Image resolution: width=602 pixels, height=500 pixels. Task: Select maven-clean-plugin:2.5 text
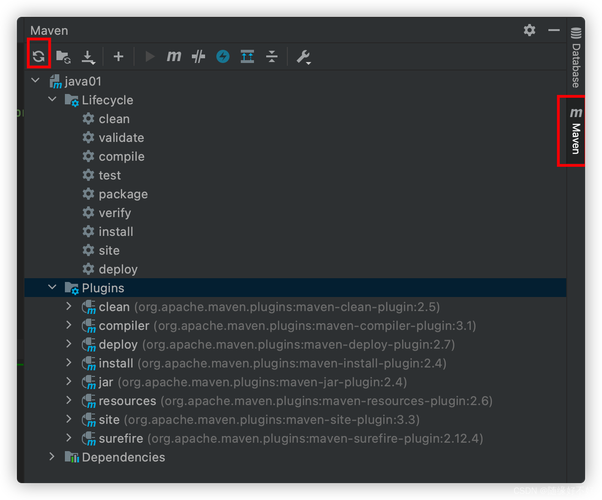[x=366, y=307]
